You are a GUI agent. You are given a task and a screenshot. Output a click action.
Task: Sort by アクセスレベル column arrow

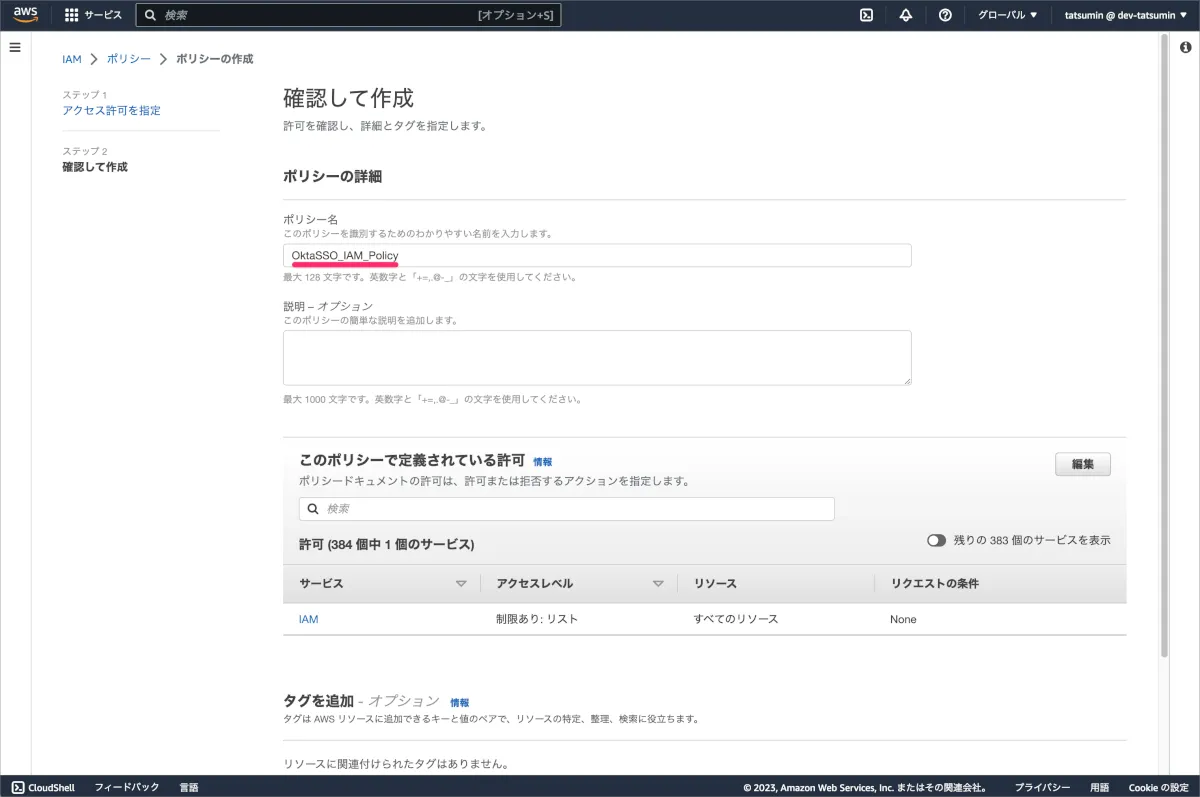[x=658, y=583]
